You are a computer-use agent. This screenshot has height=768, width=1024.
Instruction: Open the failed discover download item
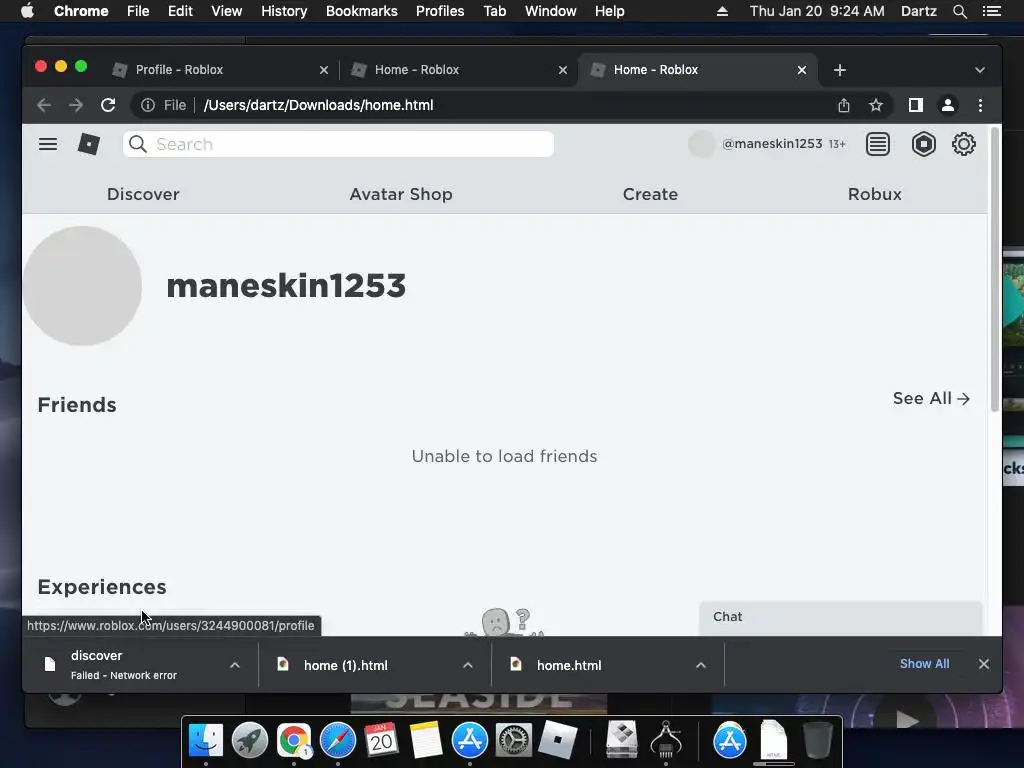pyautogui.click(x=124, y=665)
